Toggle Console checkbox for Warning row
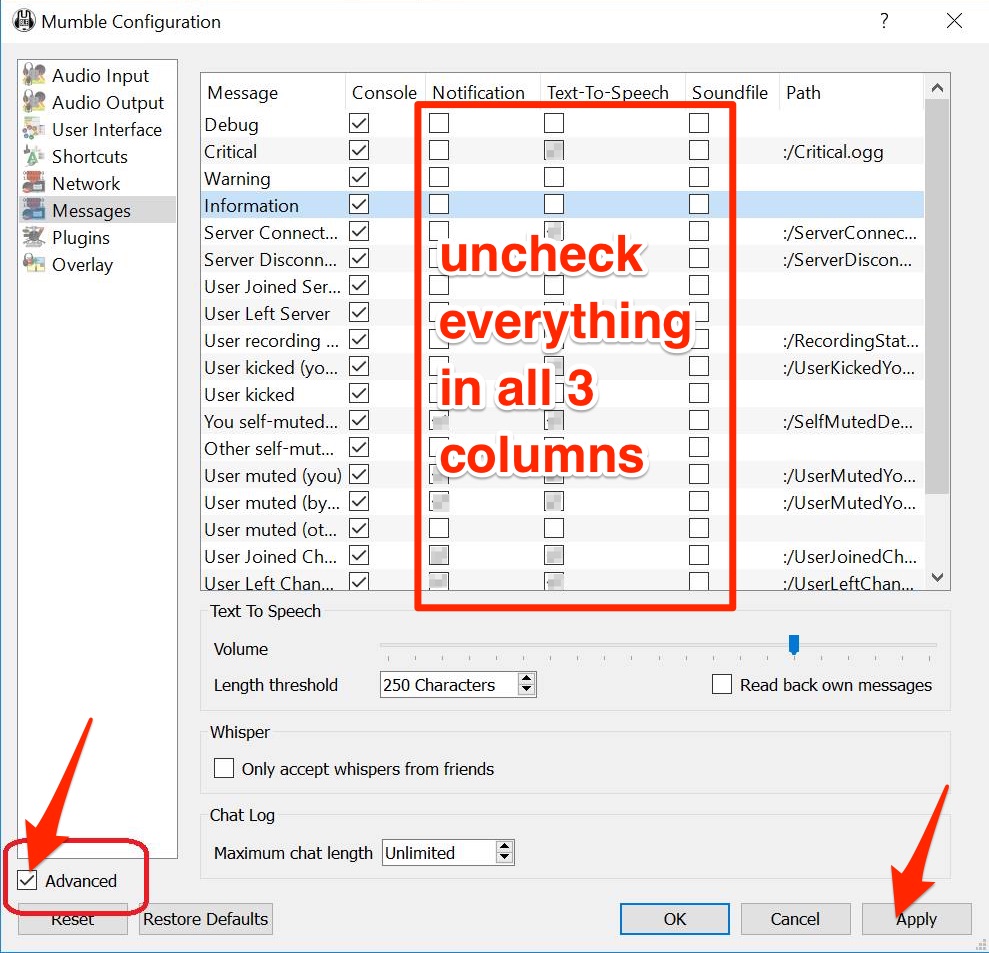 click(359, 177)
